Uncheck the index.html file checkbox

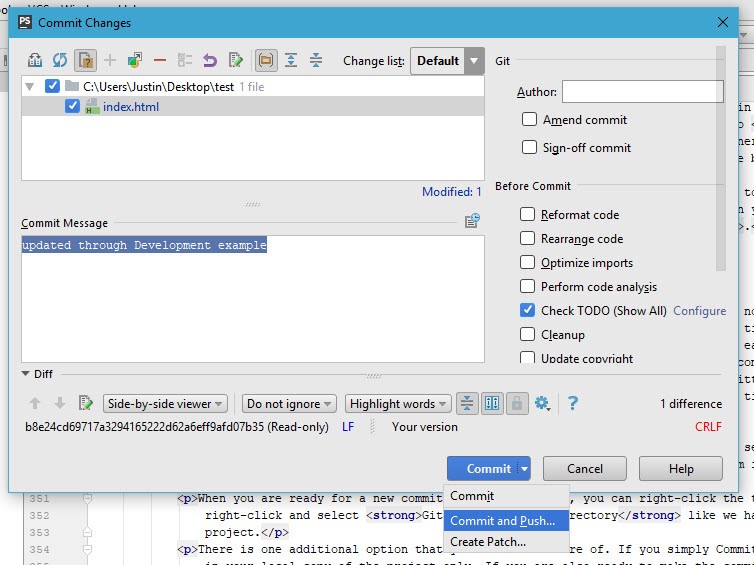point(72,106)
